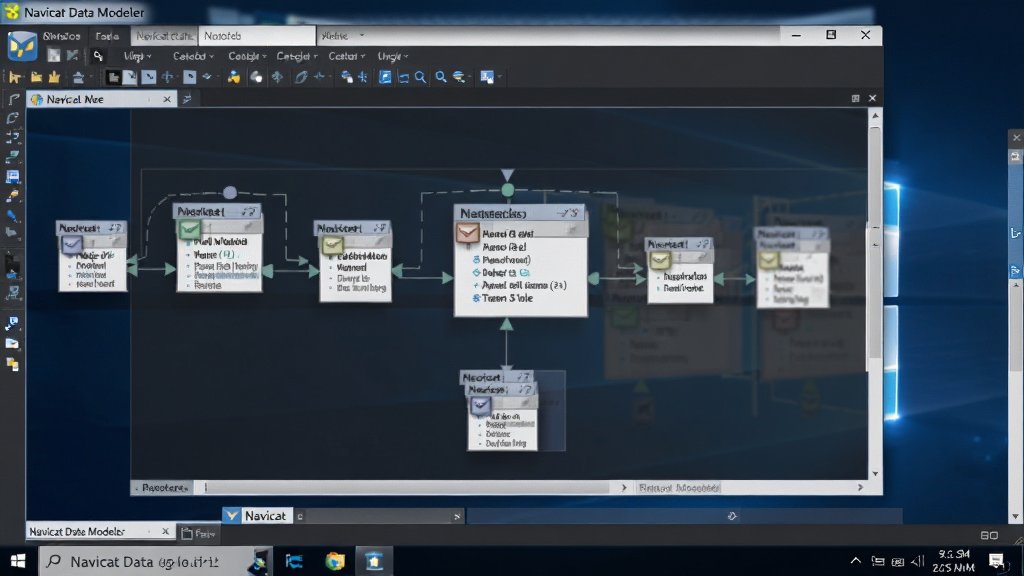Open the dropdown arrow beside the screen image icon
The width and height of the screenshot is (1024, 576).
click(500, 77)
